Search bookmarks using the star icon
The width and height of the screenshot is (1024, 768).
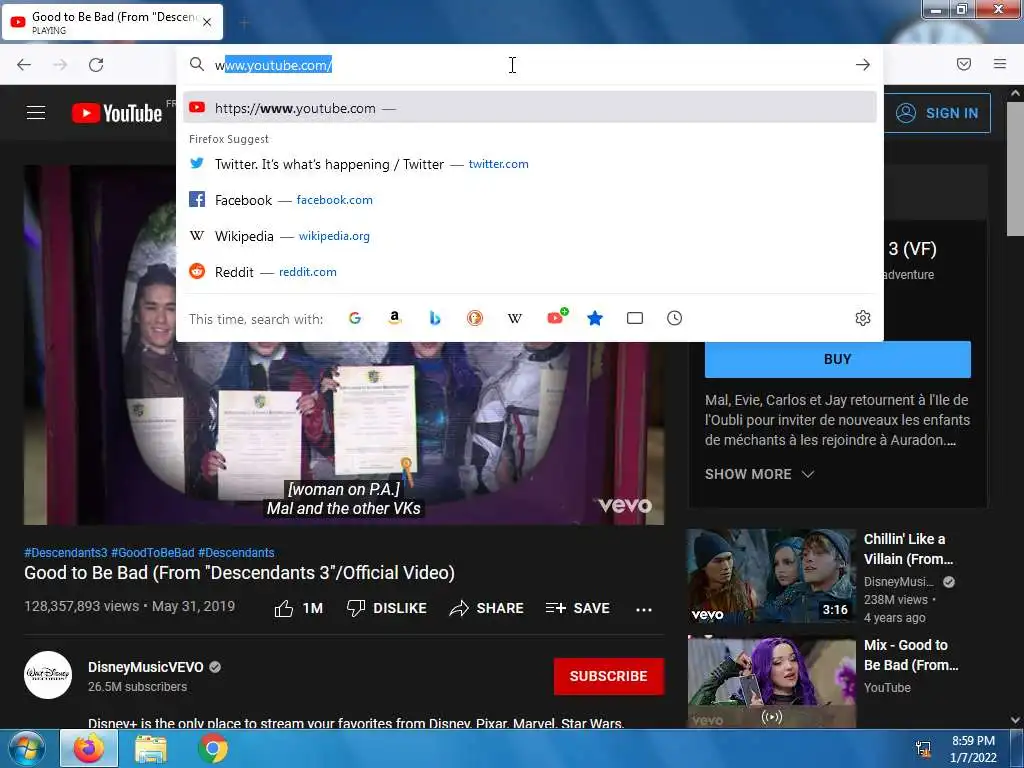[x=595, y=318]
